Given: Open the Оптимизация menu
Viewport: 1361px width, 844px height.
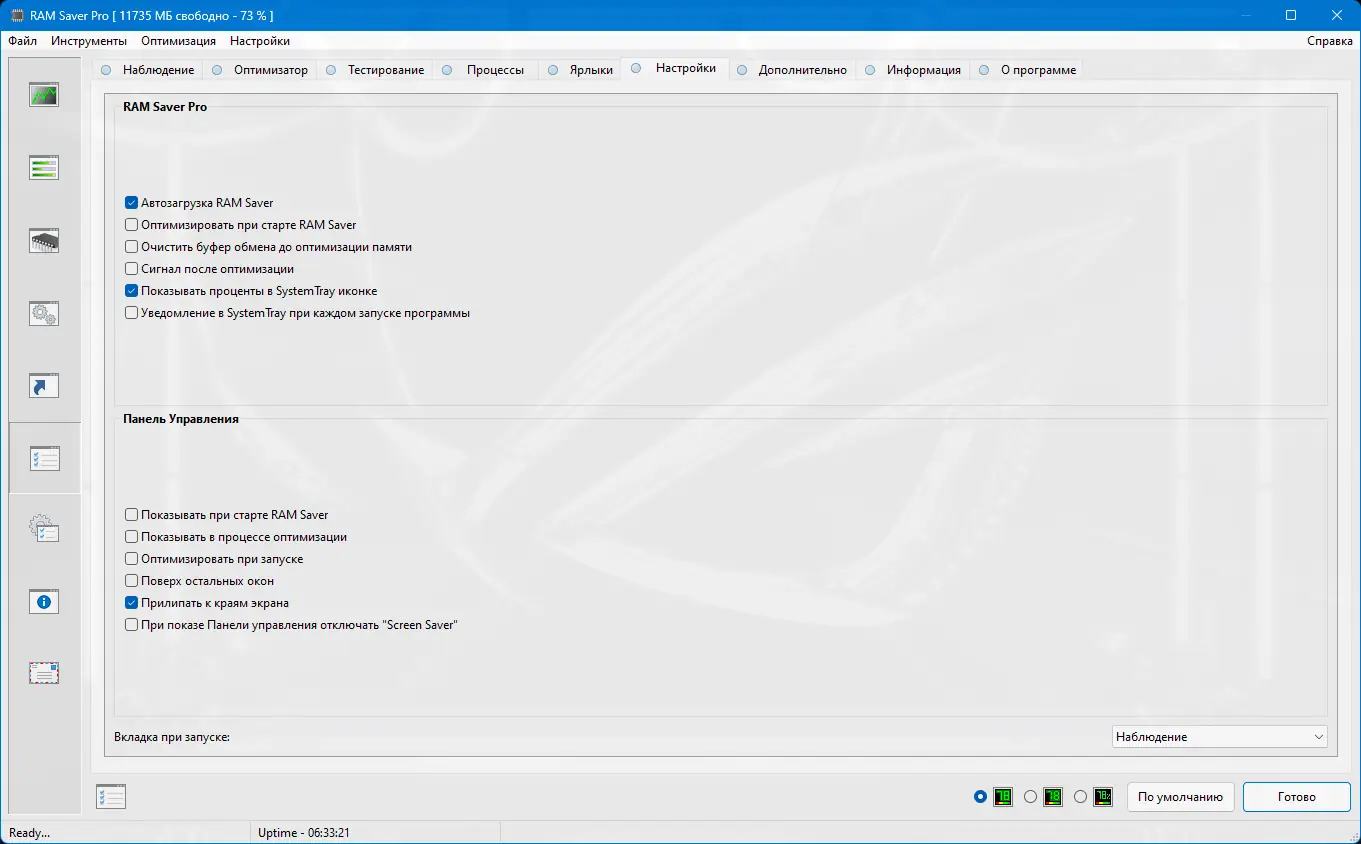Looking at the screenshot, I should click(178, 41).
